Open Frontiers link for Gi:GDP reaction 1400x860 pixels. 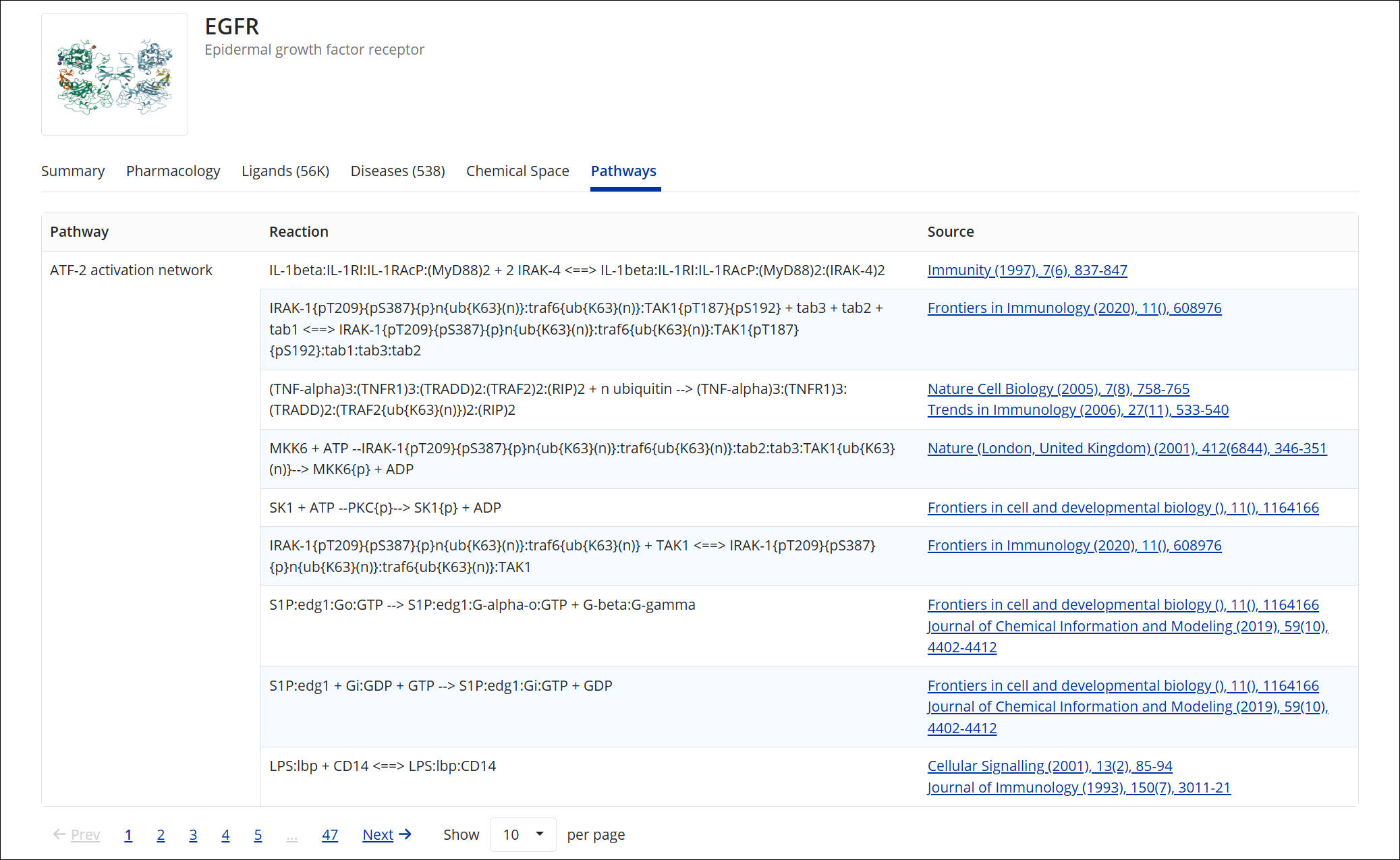[1123, 686]
